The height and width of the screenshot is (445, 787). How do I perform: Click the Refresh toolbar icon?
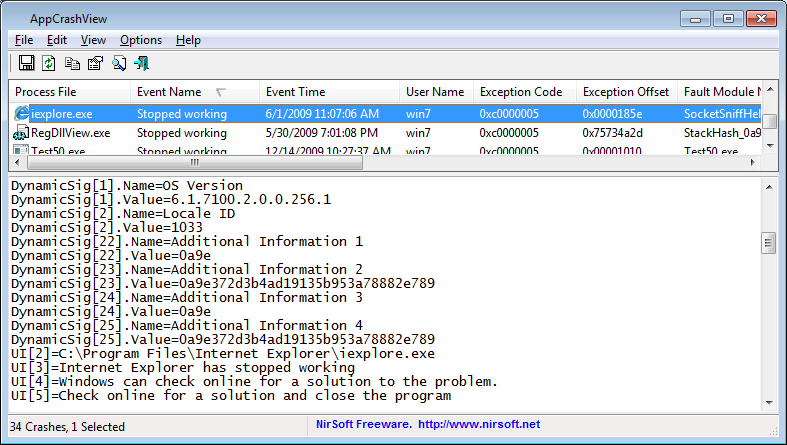pos(49,63)
